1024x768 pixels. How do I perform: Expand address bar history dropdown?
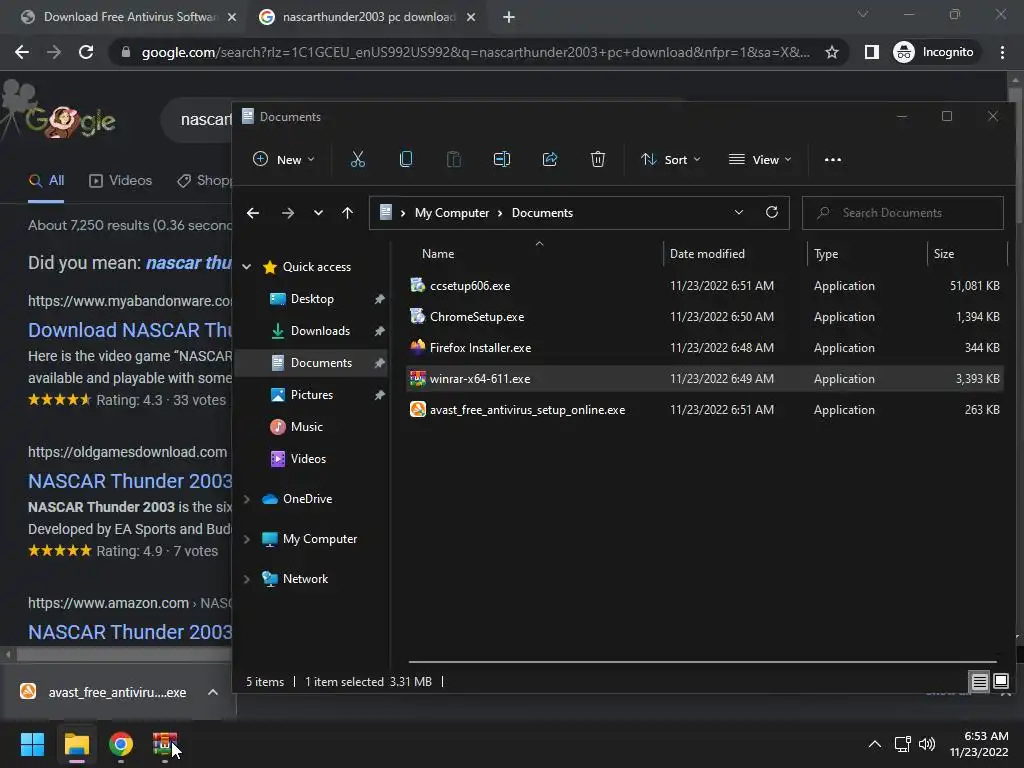point(739,212)
